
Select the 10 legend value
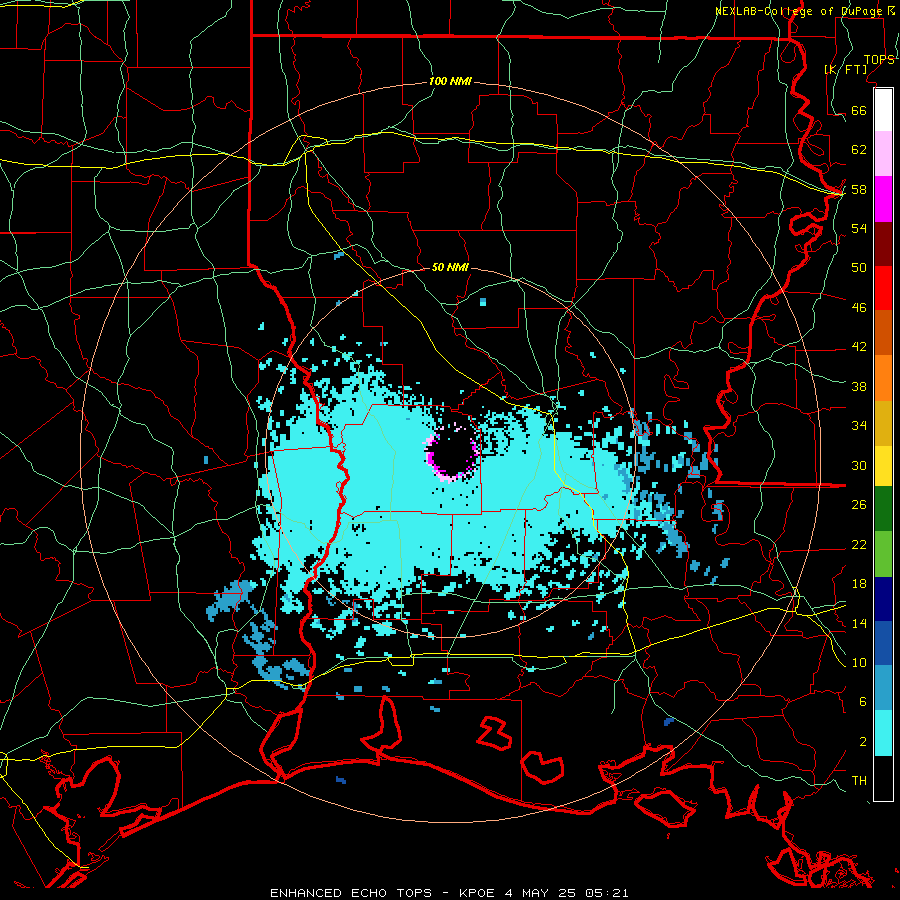click(859, 663)
